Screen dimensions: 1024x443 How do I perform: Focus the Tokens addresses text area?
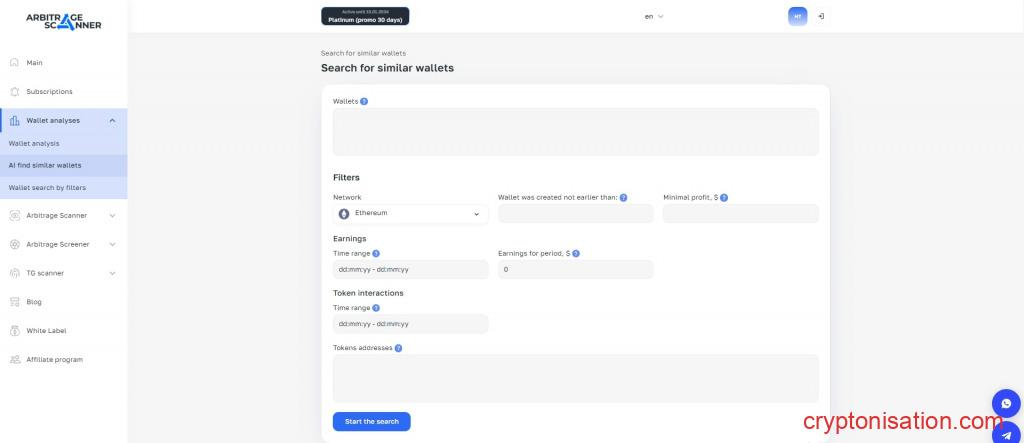coord(575,378)
